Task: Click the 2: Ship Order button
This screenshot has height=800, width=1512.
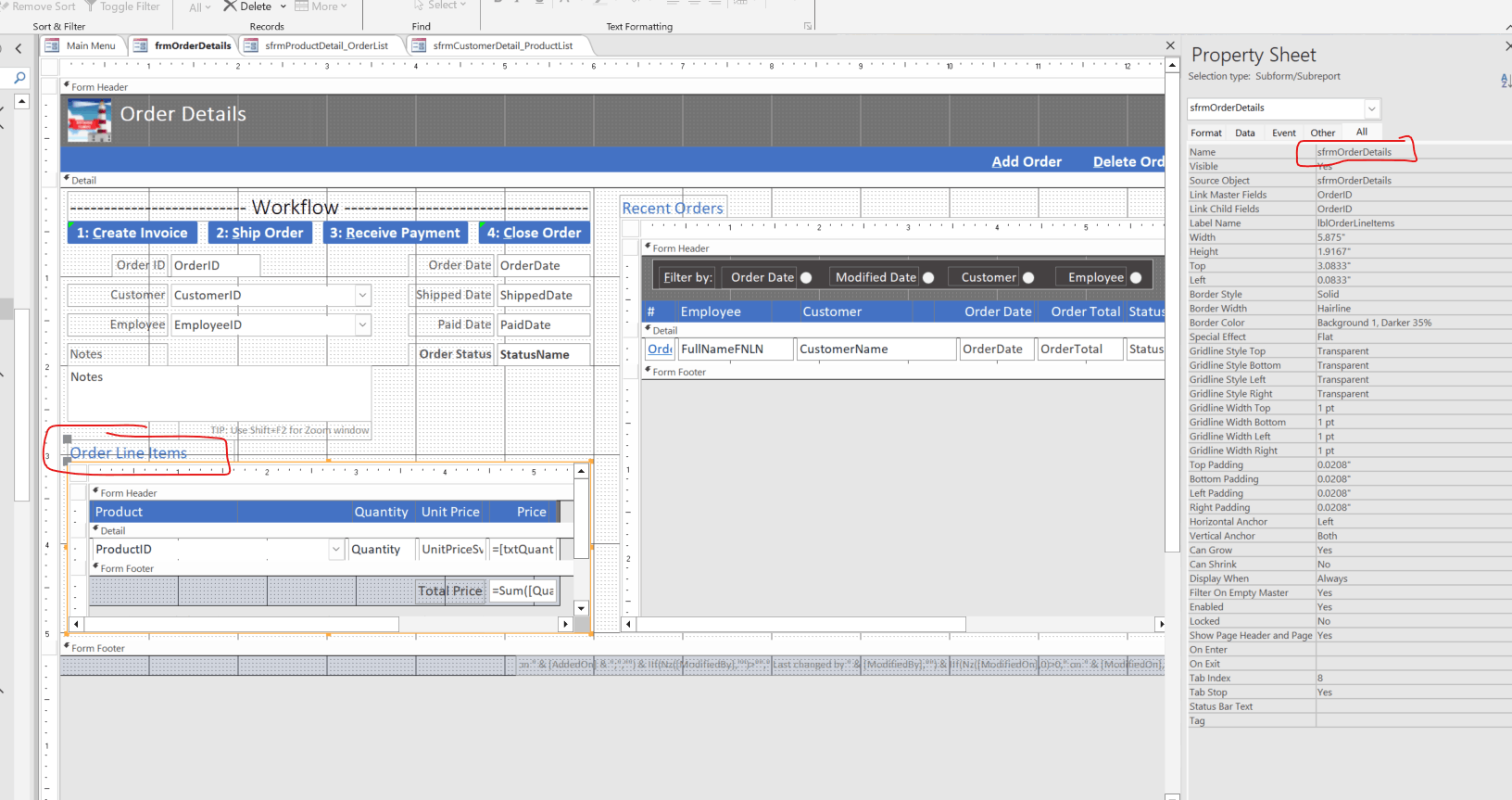Action: (259, 233)
